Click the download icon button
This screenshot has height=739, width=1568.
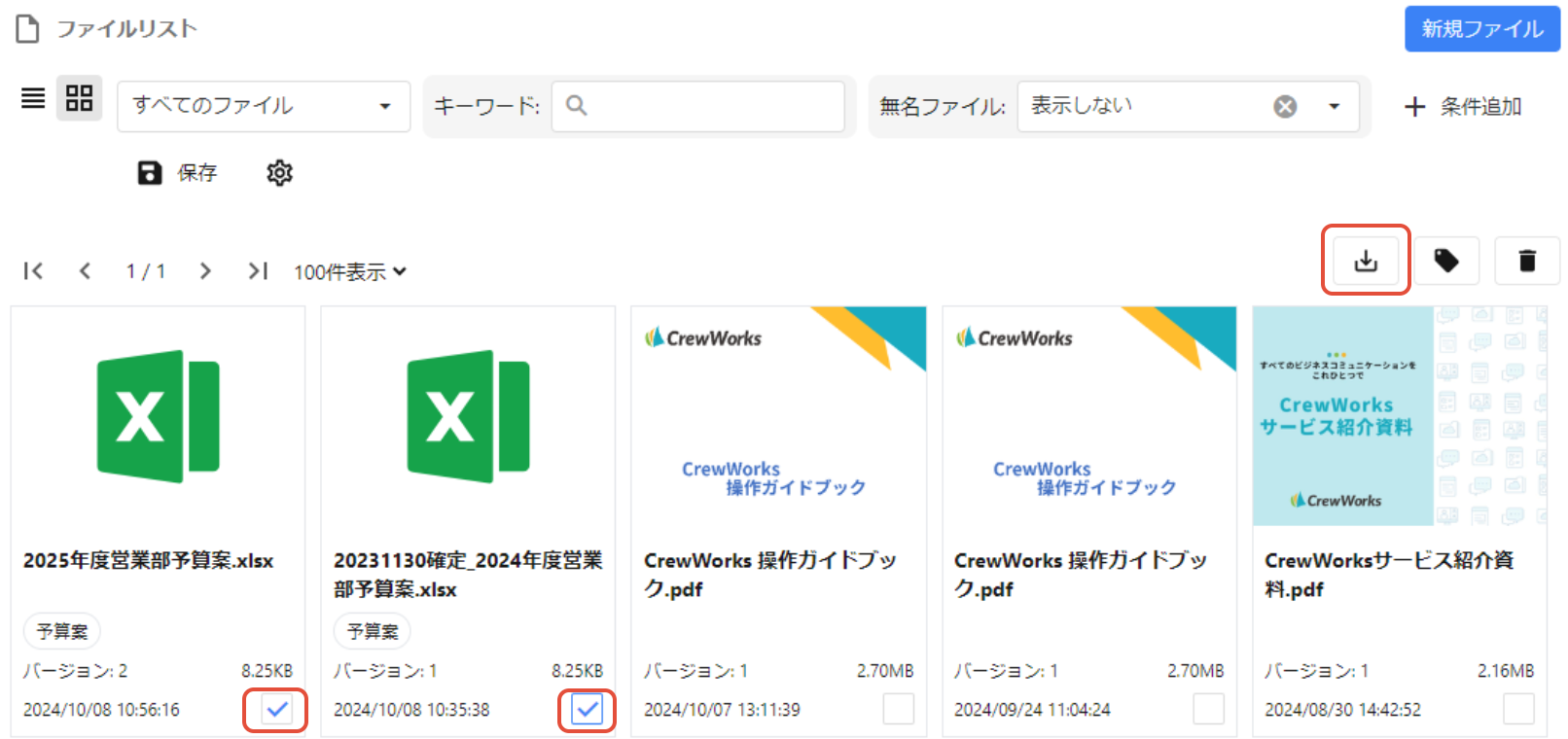pyautogui.click(x=1366, y=261)
